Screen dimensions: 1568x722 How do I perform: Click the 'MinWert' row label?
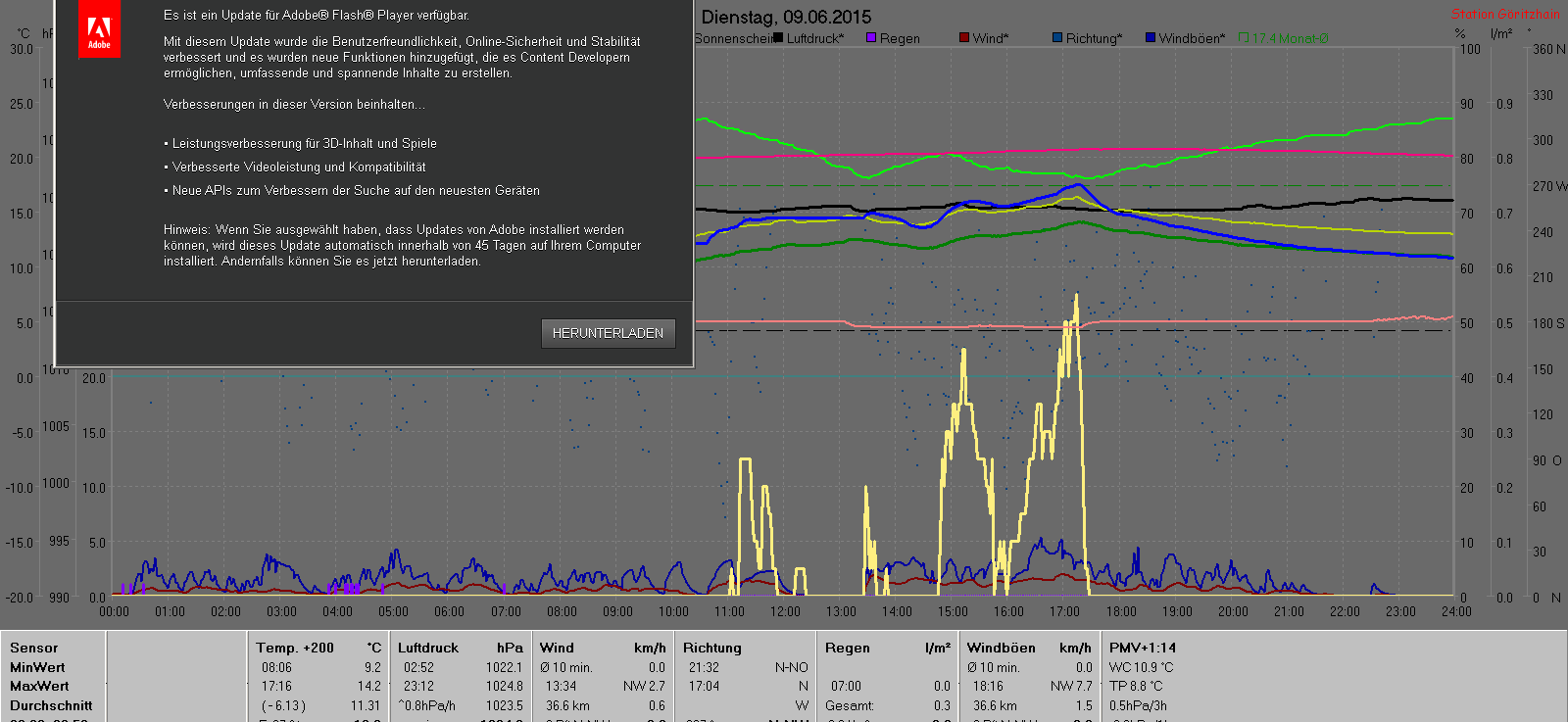(37, 667)
